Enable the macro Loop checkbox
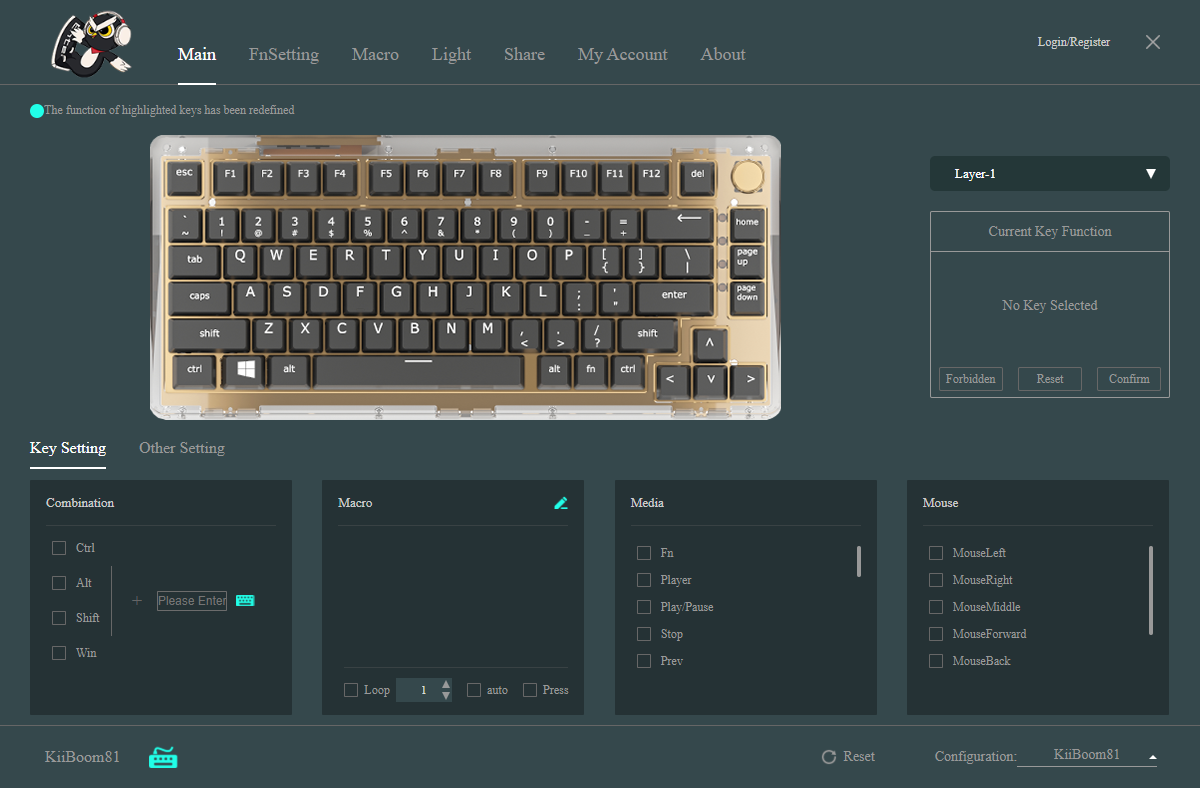1200x788 pixels. pos(351,690)
